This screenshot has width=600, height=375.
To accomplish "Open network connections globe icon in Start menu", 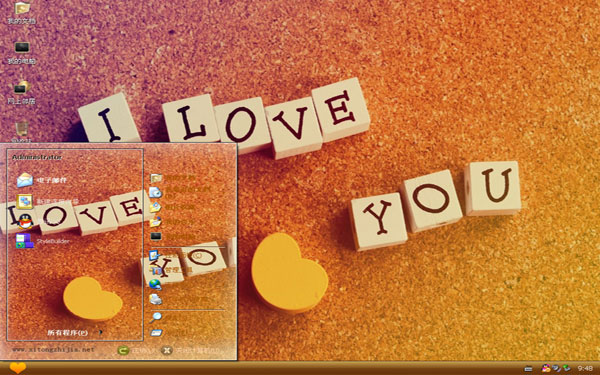I will [155, 284].
